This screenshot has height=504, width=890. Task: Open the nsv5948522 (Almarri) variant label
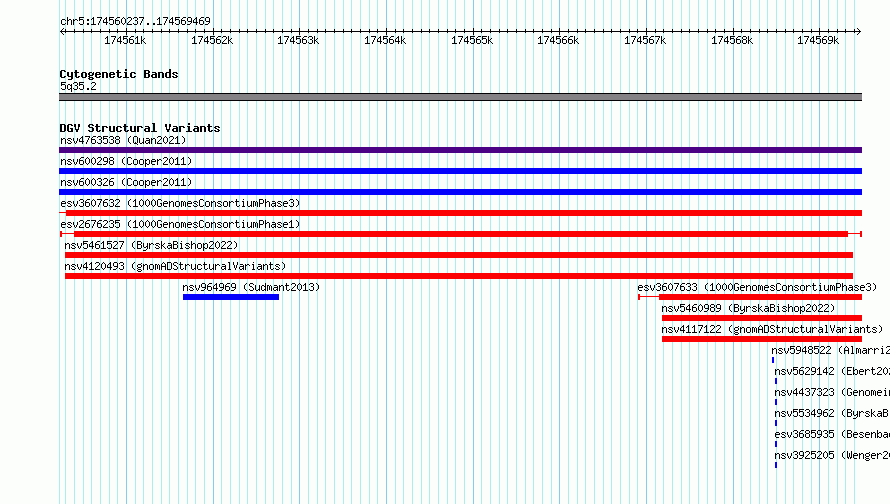pyautogui.click(x=830, y=350)
